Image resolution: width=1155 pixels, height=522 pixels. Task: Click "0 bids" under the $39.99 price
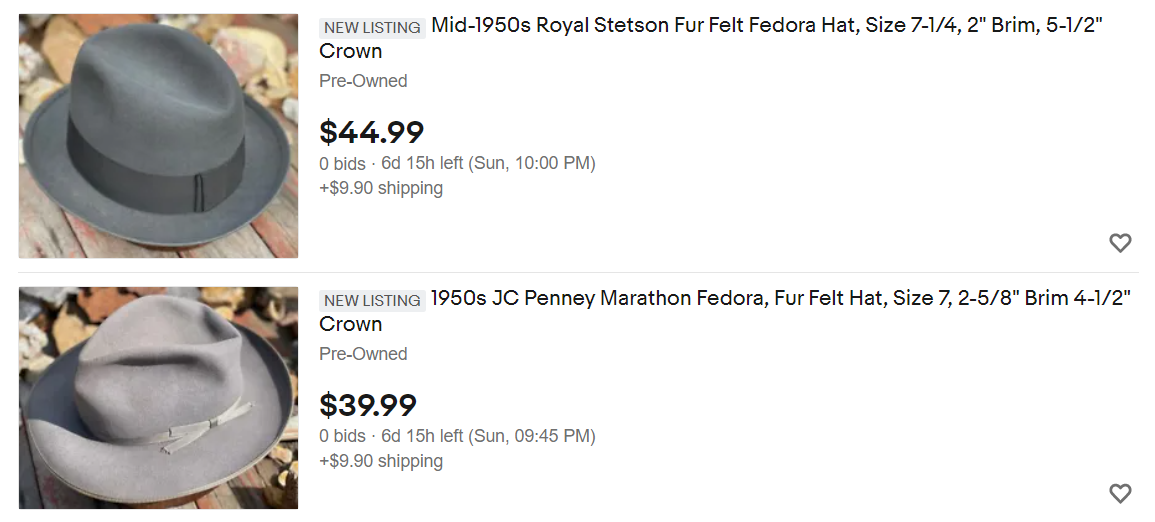click(342, 436)
